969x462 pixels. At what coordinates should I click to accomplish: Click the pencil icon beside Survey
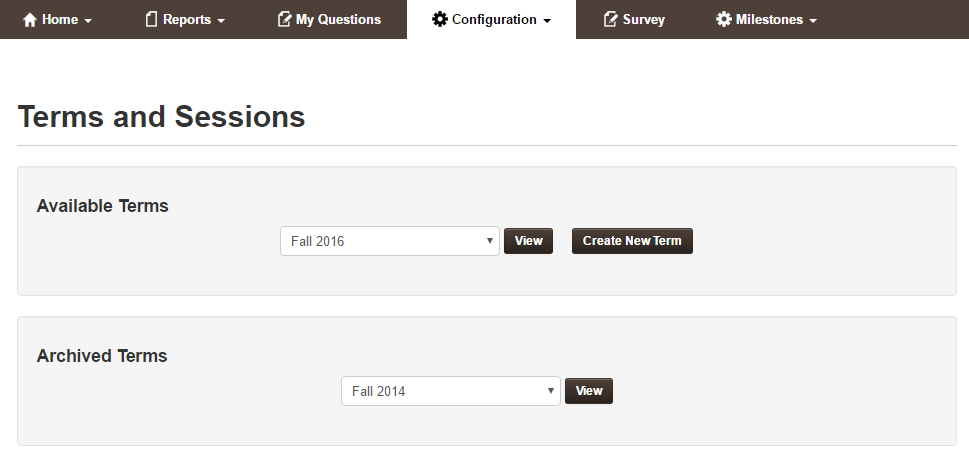pyautogui.click(x=610, y=19)
